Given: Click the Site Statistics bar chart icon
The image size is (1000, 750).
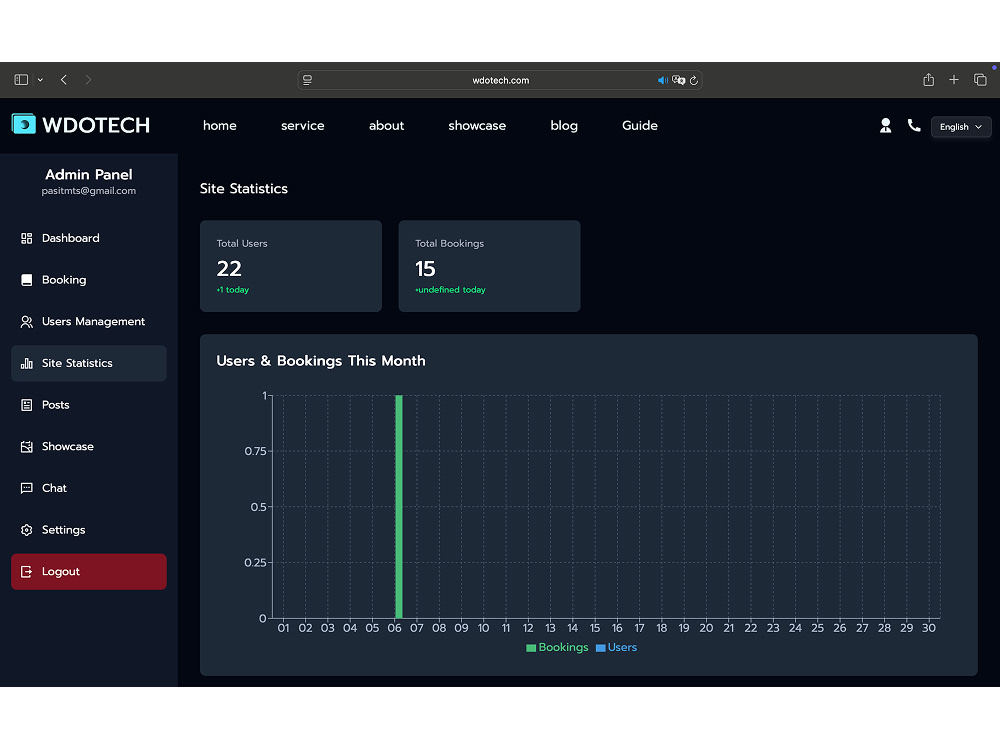Looking at the screenshot, I should [26, 364].
